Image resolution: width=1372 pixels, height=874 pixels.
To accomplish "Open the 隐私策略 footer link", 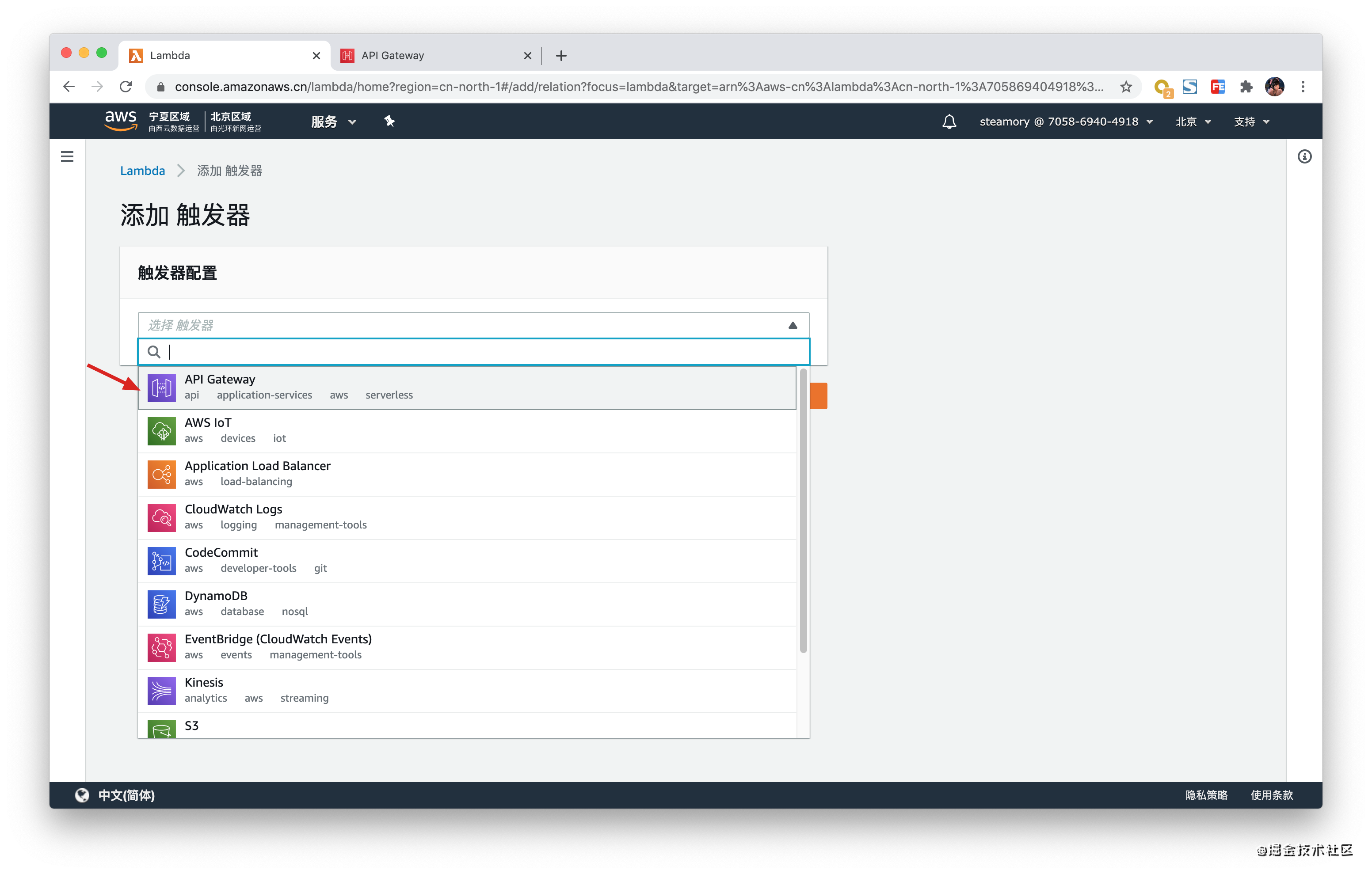I will point(1206,795).
